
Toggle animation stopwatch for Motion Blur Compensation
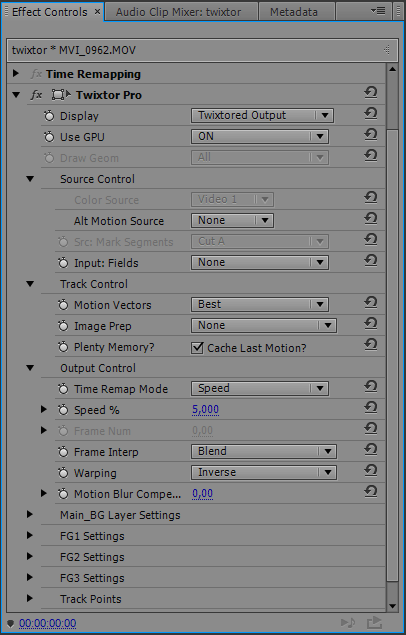coord(63,494)
